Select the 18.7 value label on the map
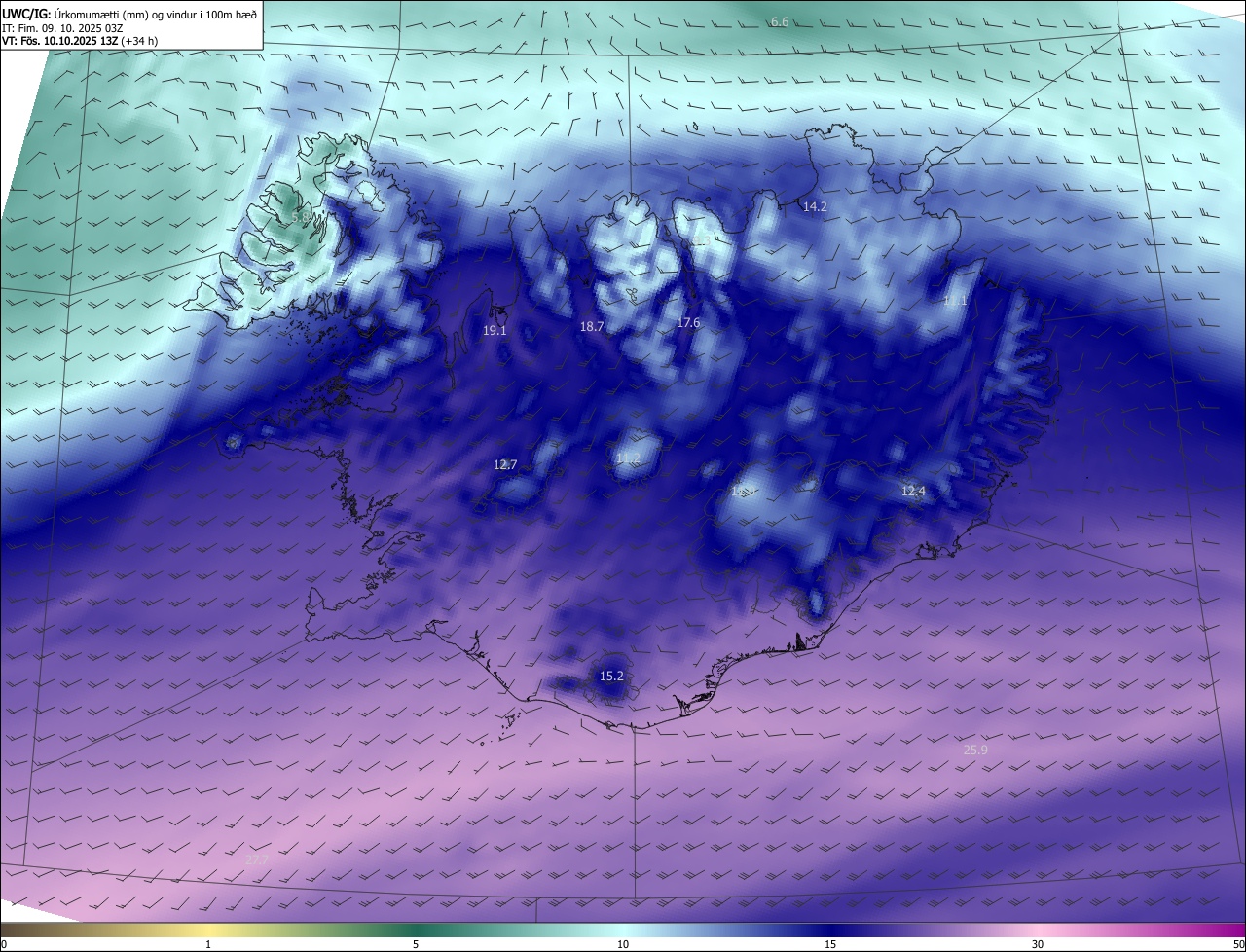The width and height of the screenshot is (1246, 952). [x=592, y=327]
